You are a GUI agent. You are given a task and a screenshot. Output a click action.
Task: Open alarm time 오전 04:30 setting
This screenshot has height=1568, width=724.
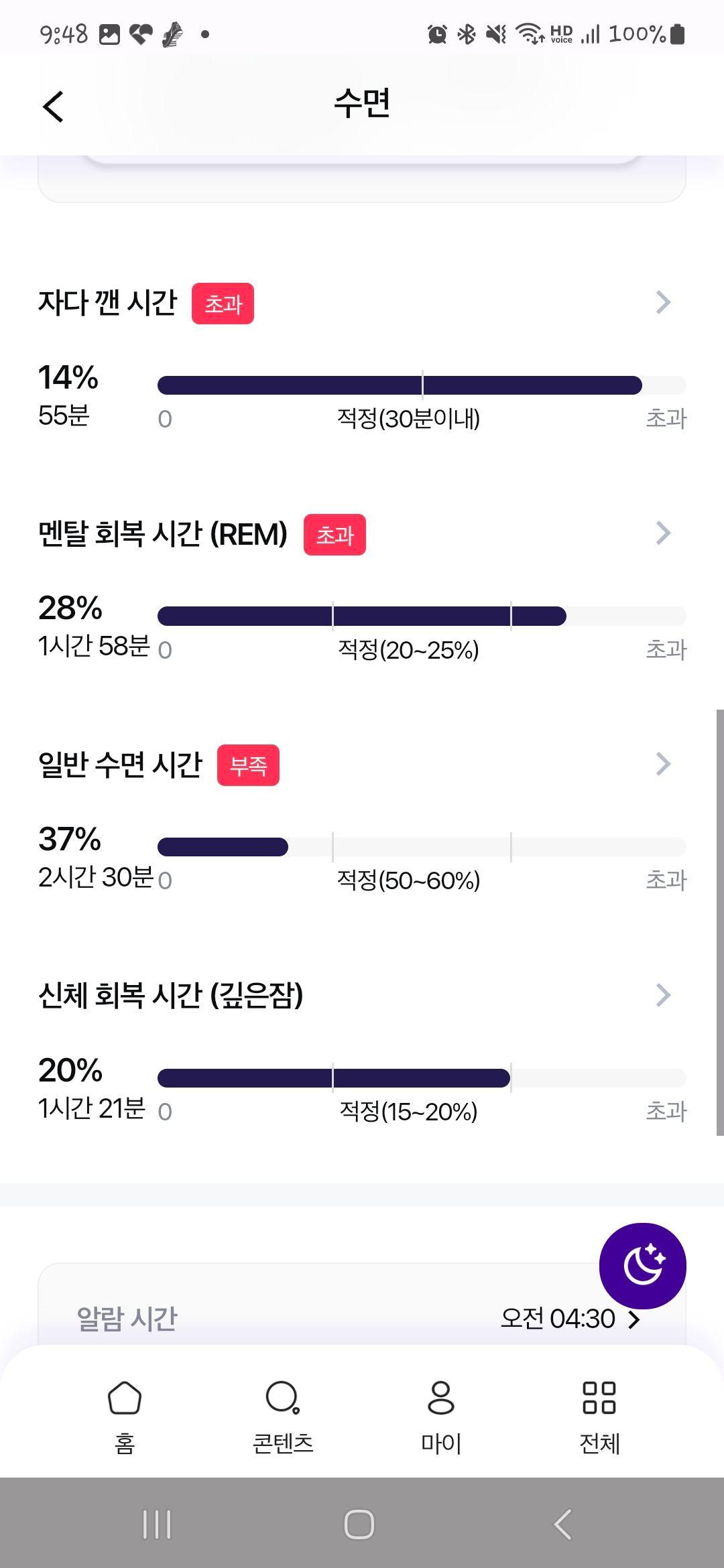coord(570,1319)
